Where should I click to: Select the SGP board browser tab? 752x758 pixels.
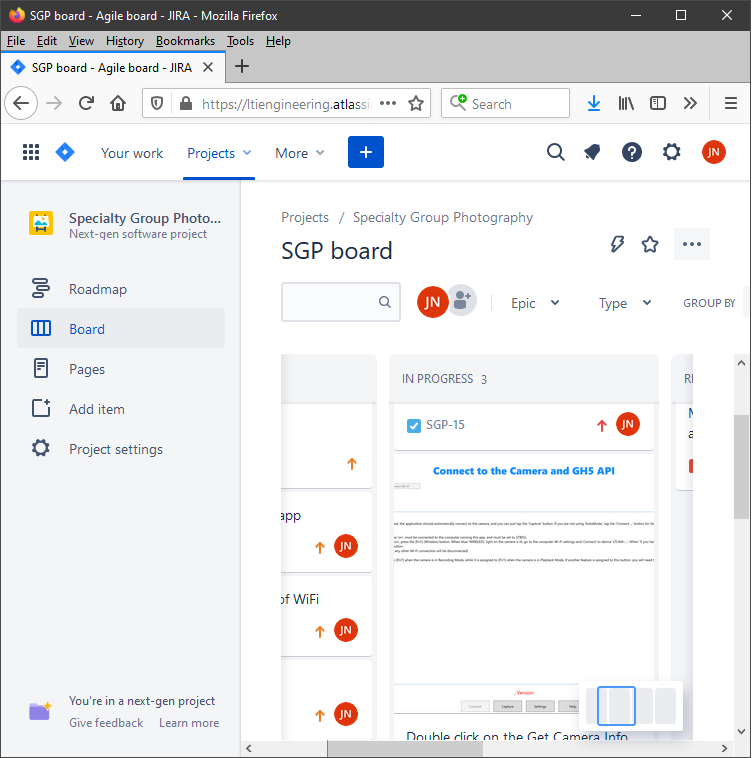pos(113,67)
